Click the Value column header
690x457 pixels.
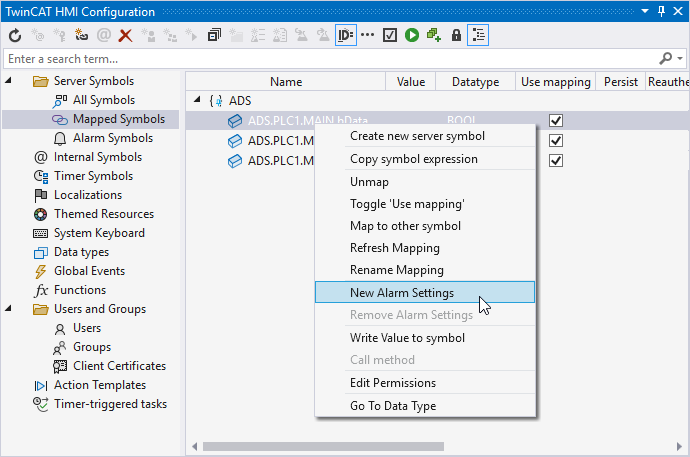coord(411,82)
